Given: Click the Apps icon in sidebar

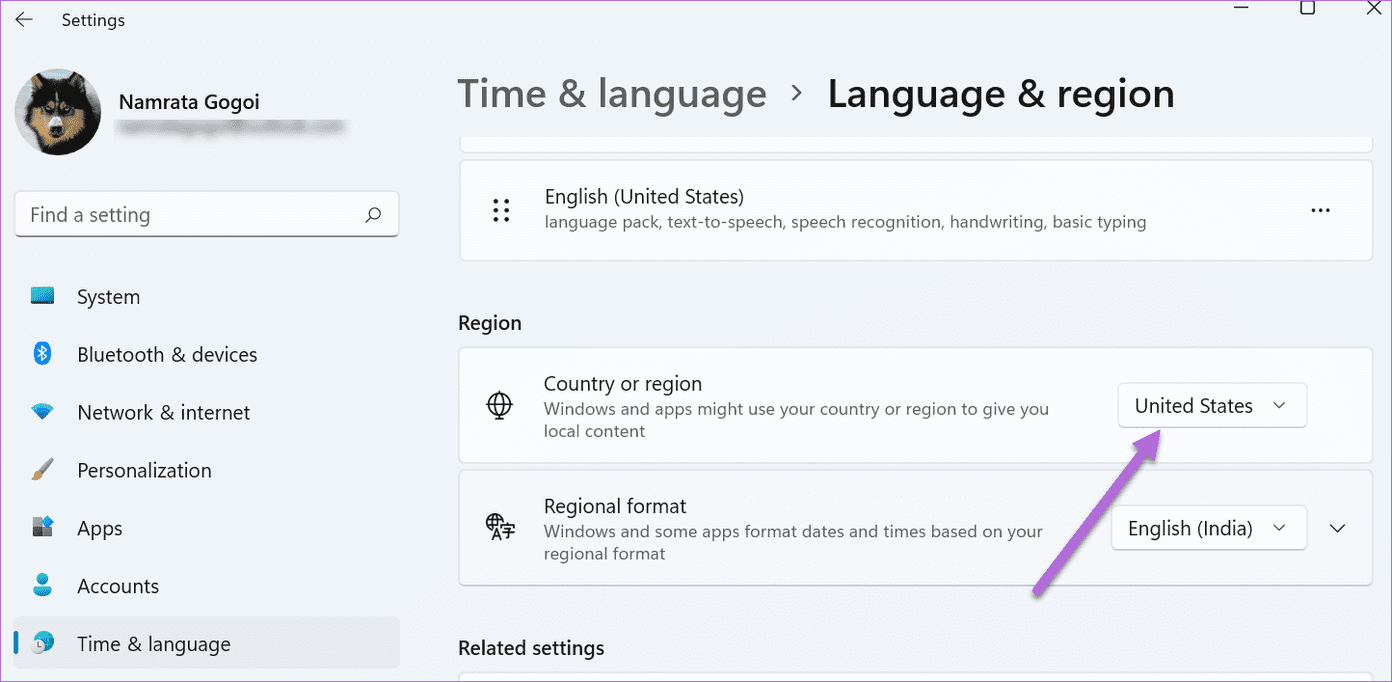Looking at the screenshot, I should [42, 527].
